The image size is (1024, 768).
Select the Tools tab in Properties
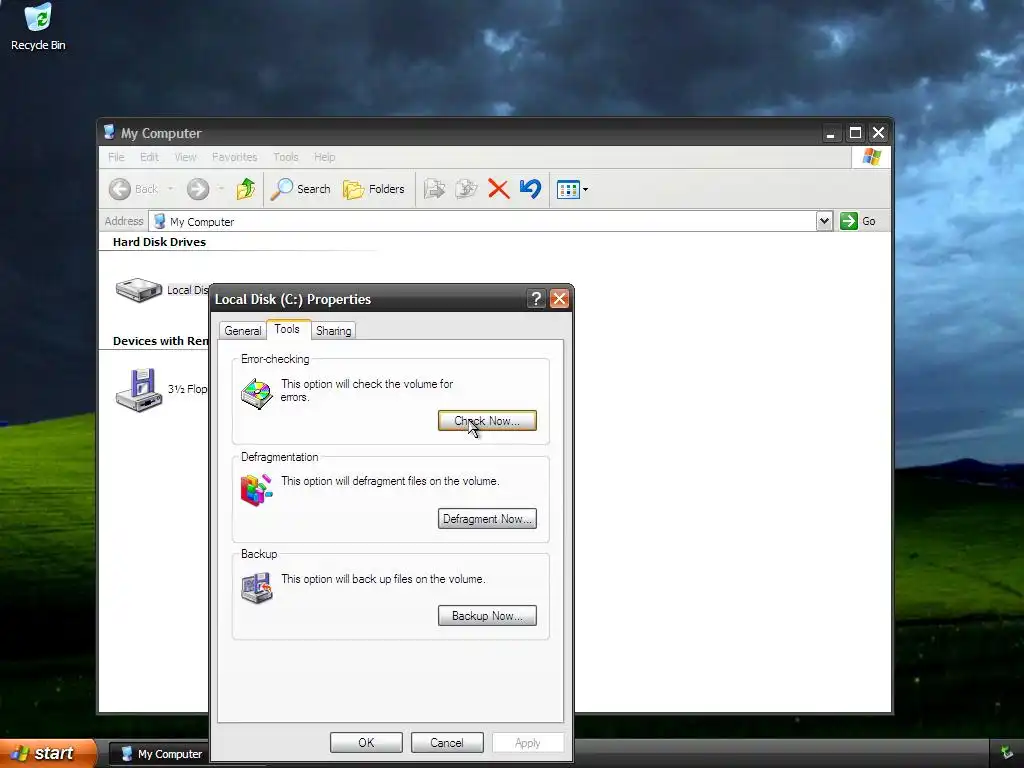coord(287,329)
